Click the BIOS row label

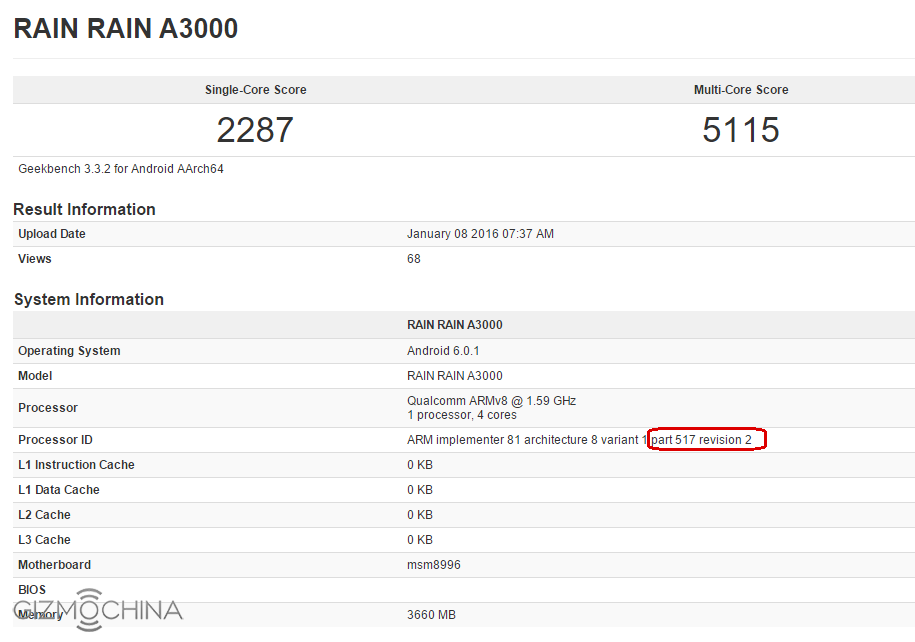[32, 589]
